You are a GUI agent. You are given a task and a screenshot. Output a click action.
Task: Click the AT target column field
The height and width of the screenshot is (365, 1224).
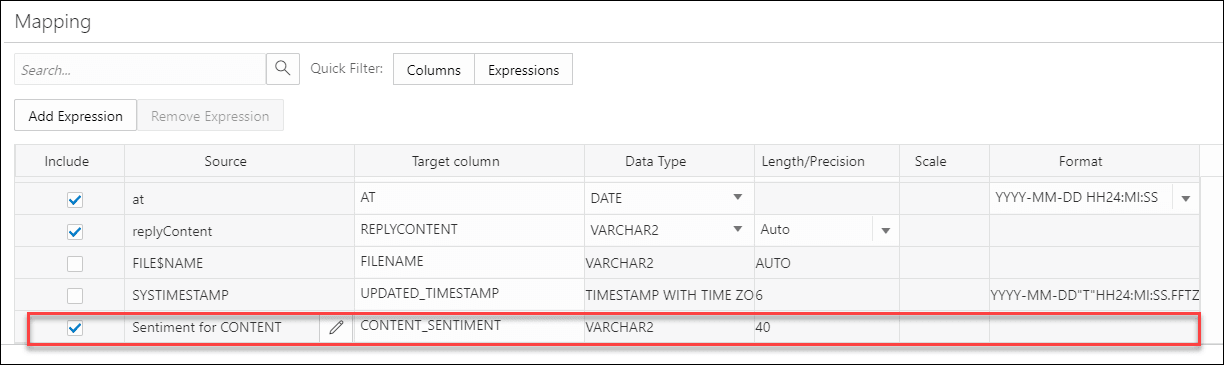click(469, 198)
